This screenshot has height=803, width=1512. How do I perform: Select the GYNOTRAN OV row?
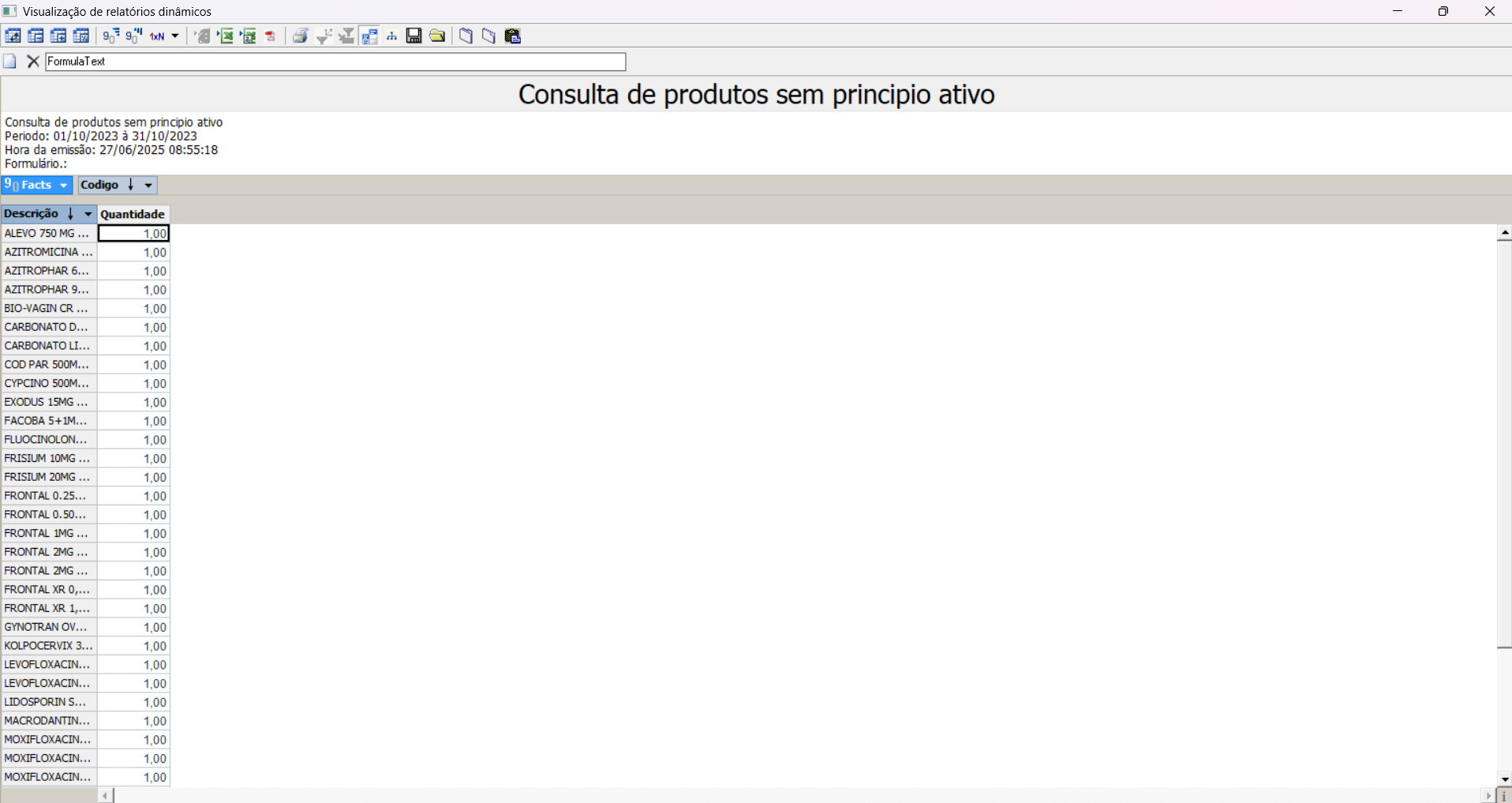(49, 627)
